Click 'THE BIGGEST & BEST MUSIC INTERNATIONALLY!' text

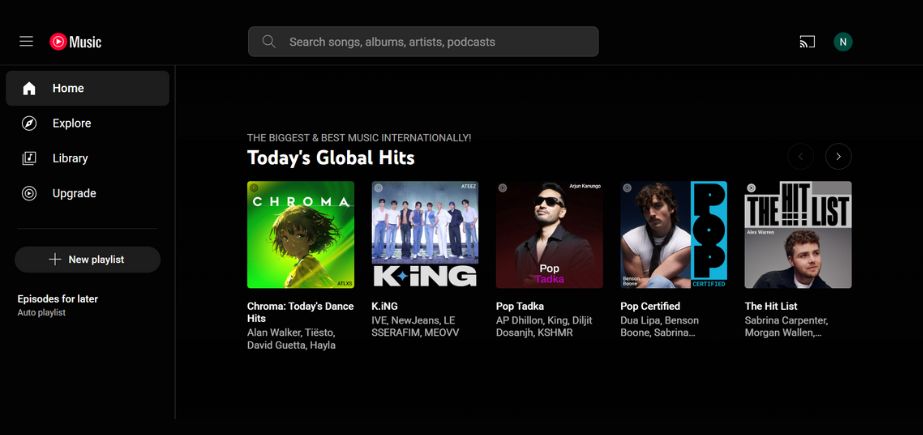pos(359,138)
